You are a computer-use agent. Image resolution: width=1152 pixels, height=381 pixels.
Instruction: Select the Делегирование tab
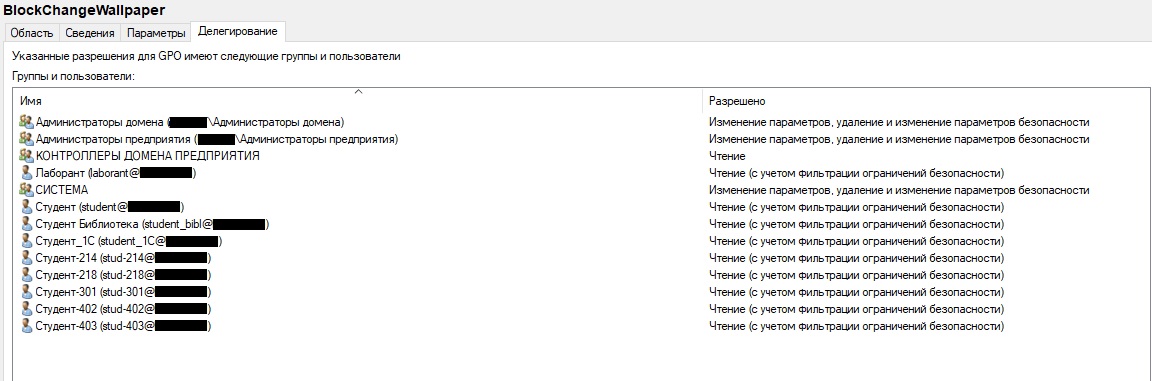(238, 32)
